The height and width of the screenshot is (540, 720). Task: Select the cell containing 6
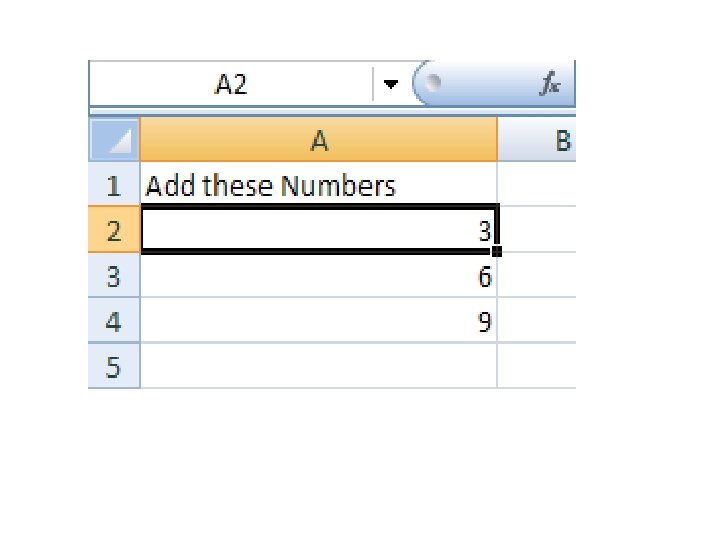point(319,276)
